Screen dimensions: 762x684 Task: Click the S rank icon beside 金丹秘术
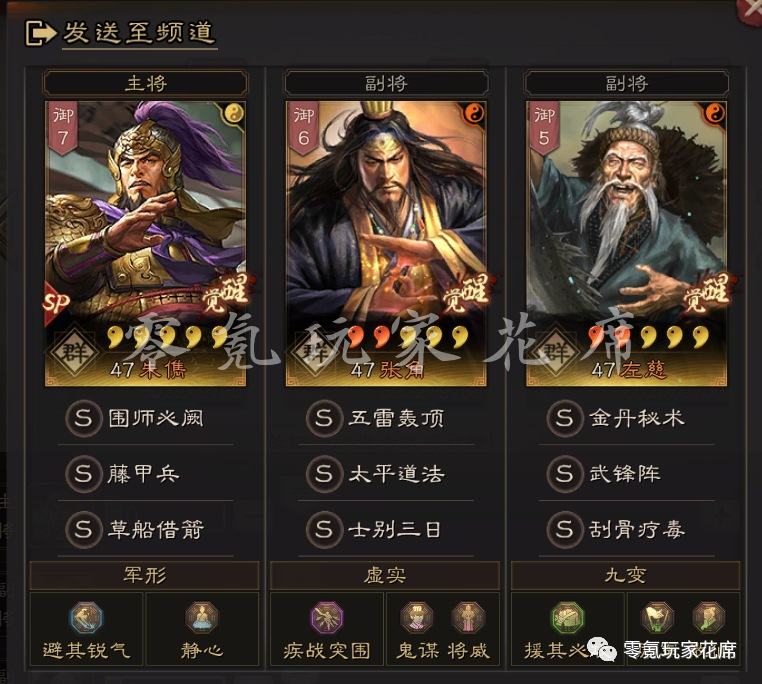[x=564, y=418]
